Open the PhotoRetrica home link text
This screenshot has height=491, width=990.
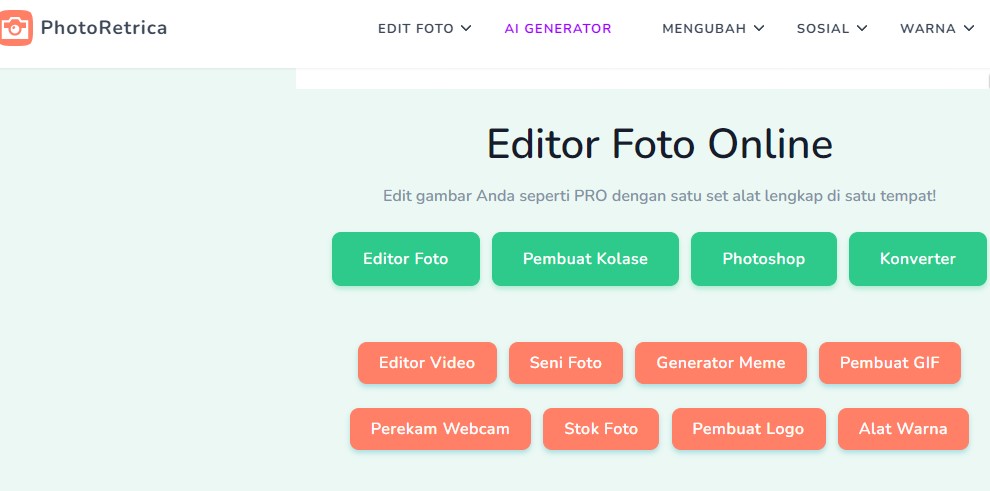103,28
